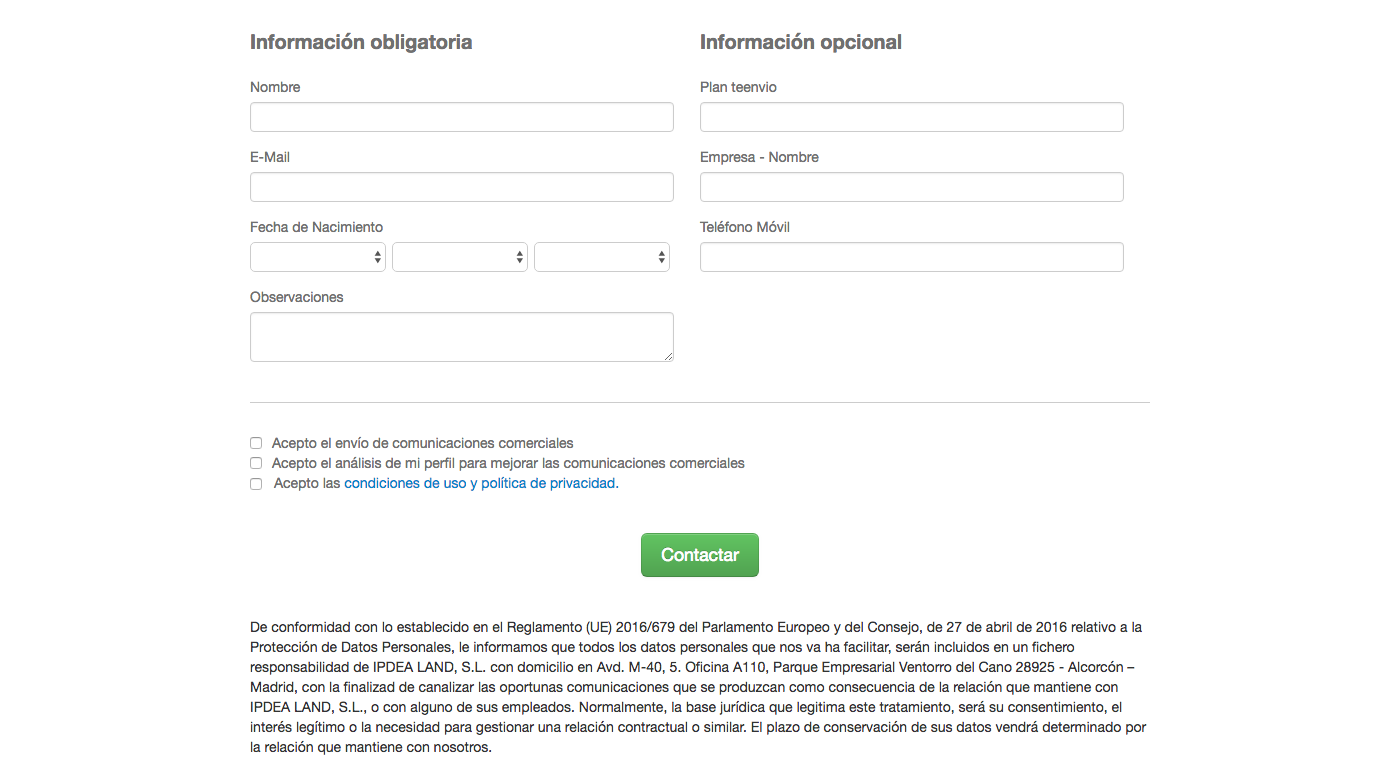Click the Nombre input field

(x=461, y=117)
